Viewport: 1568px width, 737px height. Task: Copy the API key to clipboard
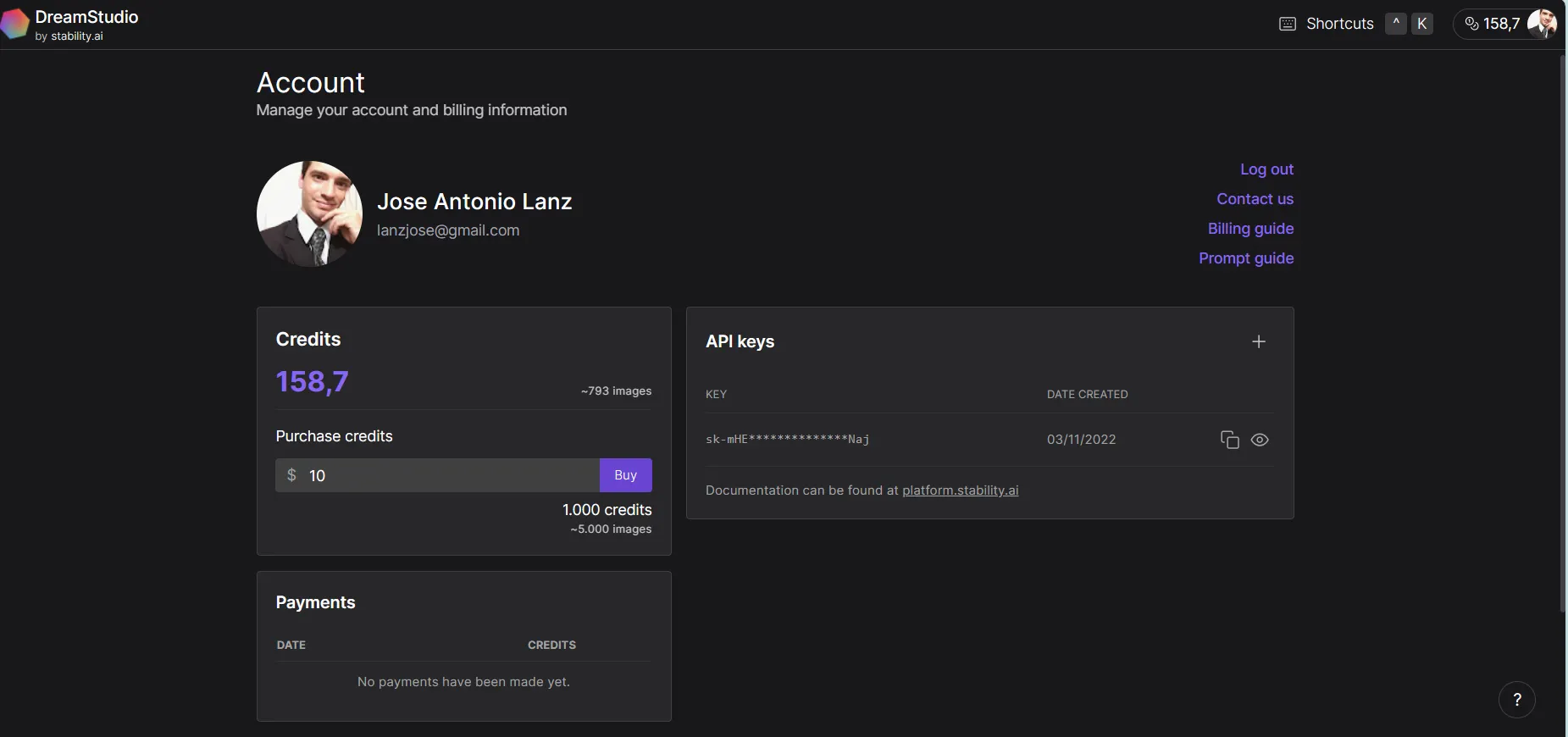coord(1229,440)
